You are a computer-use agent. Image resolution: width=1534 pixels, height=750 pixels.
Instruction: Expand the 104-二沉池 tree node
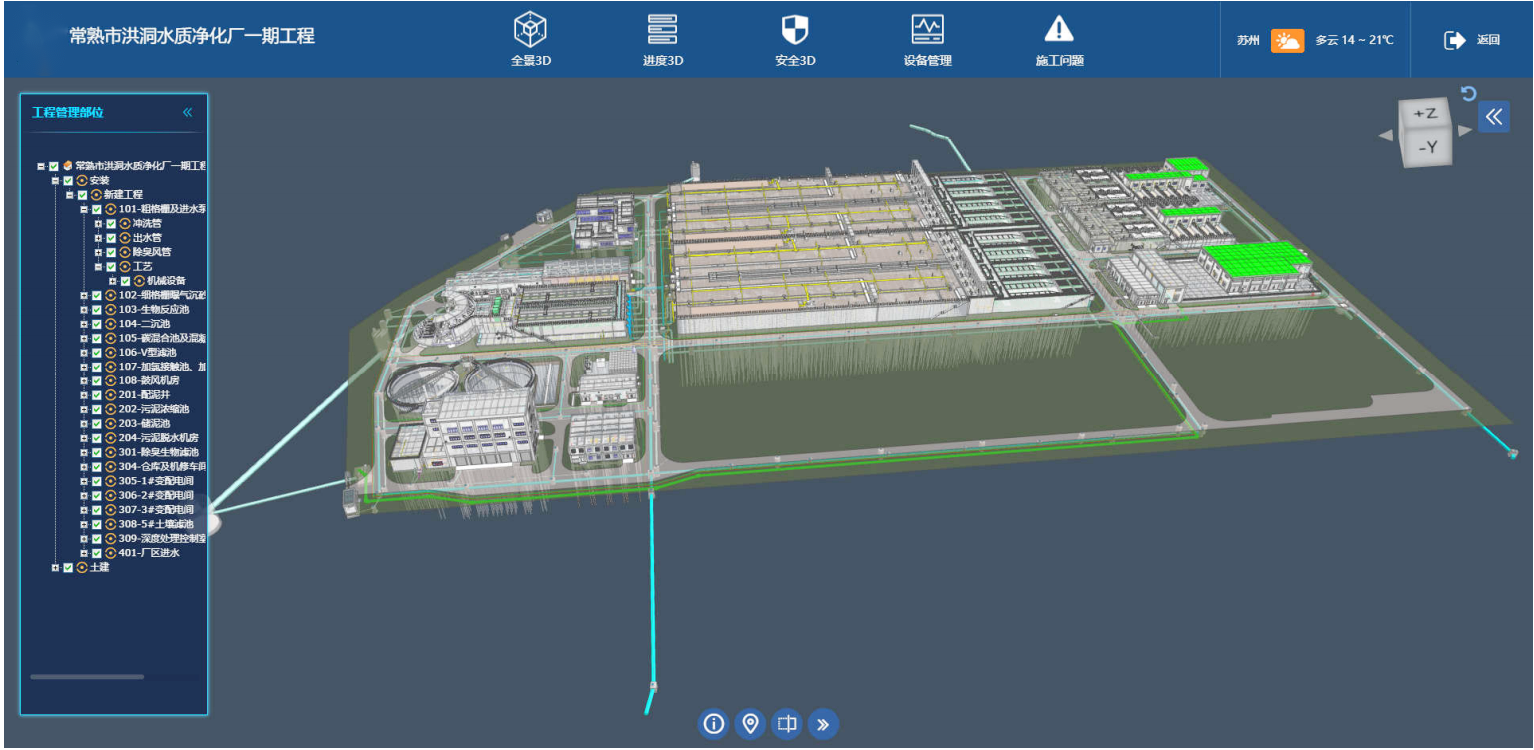84,324
